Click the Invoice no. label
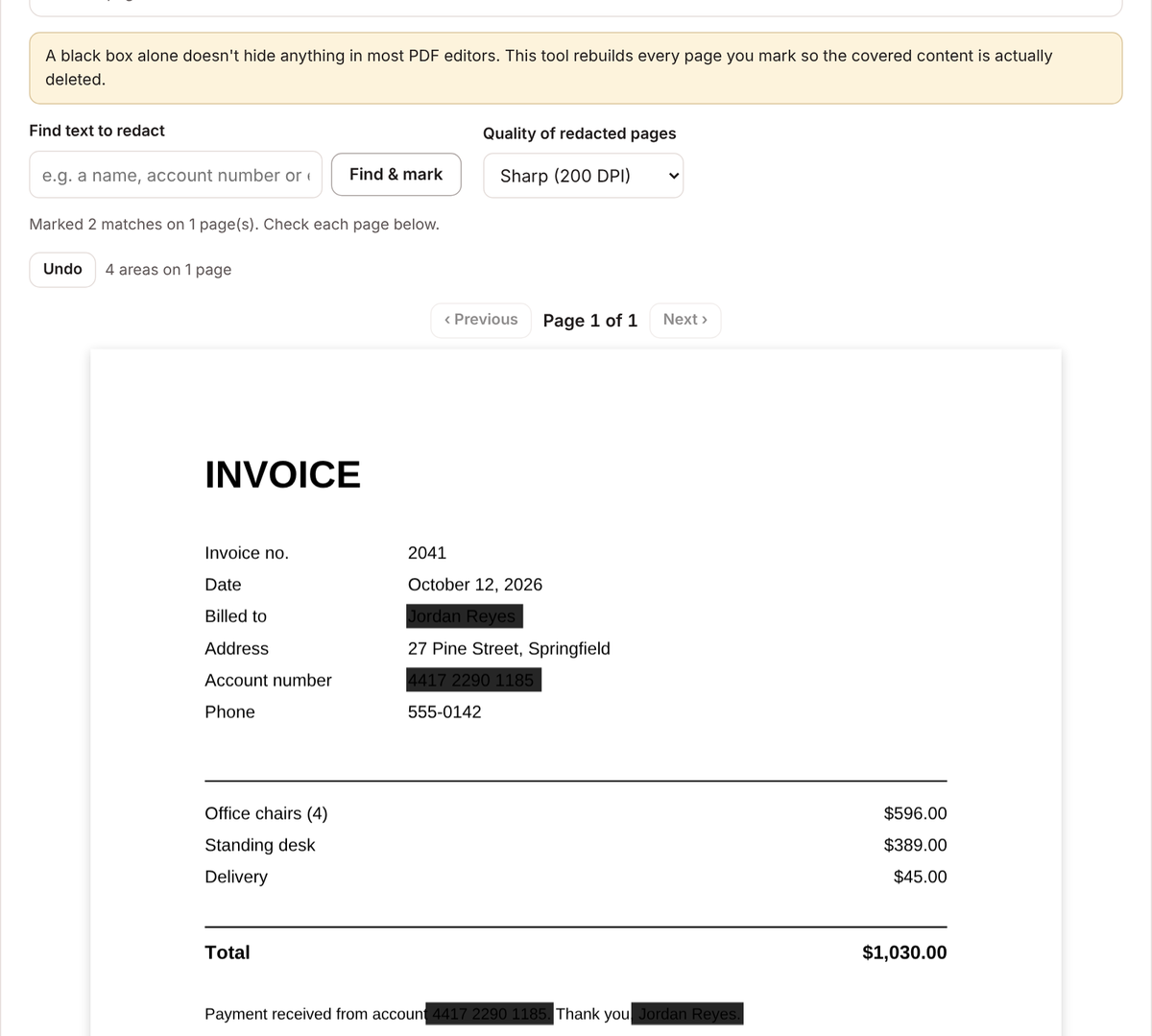This screenshot has height=1036, width=1152. (x=247, y=553)
